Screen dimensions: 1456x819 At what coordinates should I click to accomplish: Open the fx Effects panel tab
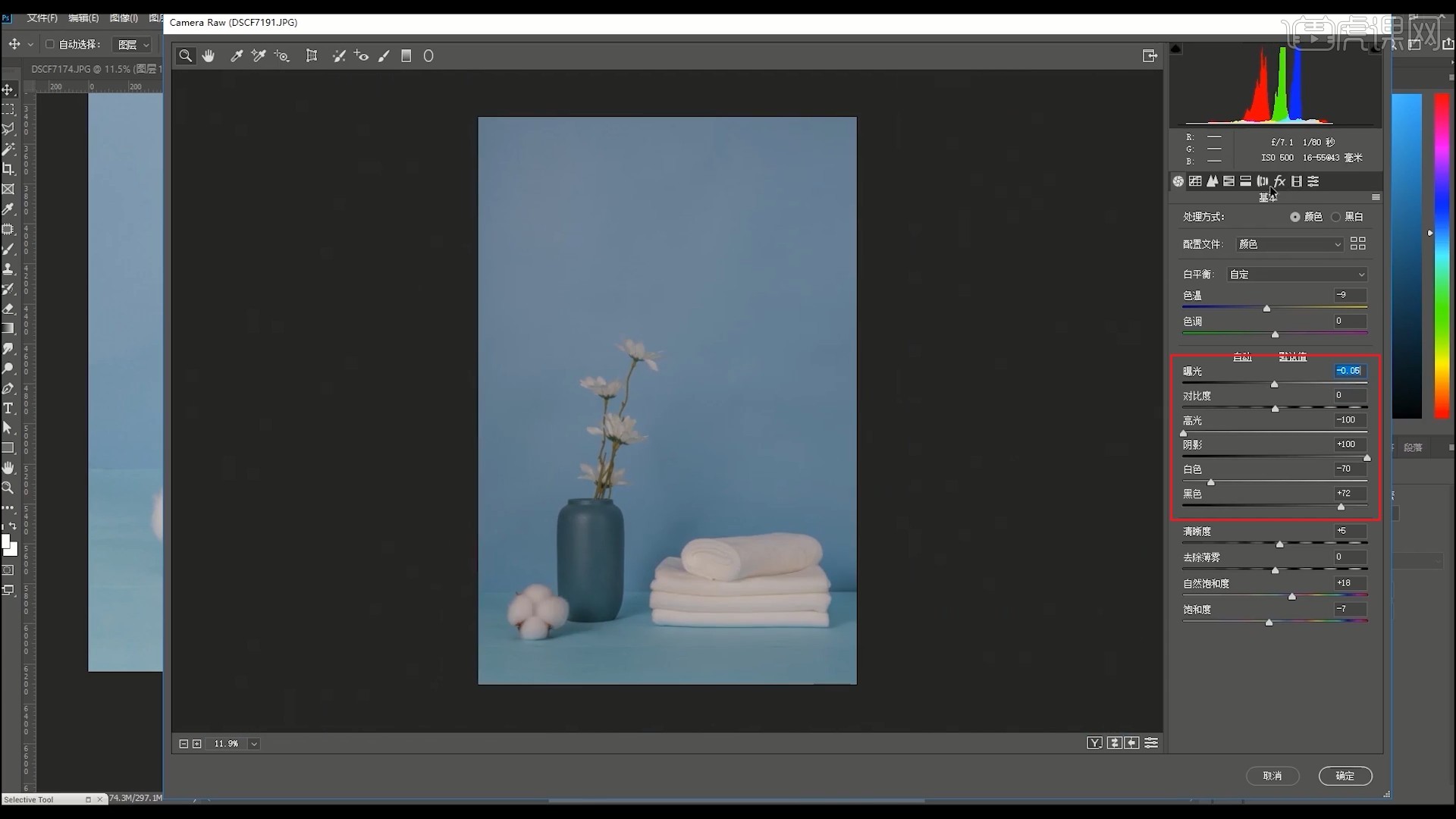1279,181
